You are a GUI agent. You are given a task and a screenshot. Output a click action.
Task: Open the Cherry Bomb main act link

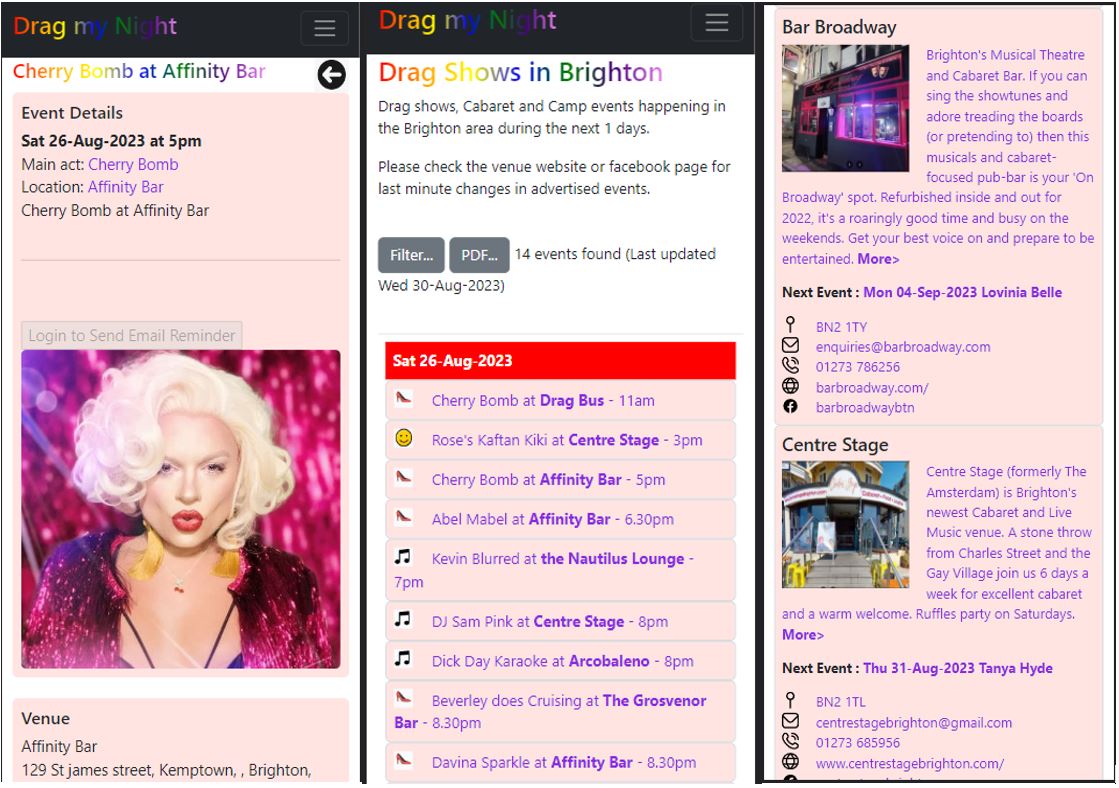133,165
